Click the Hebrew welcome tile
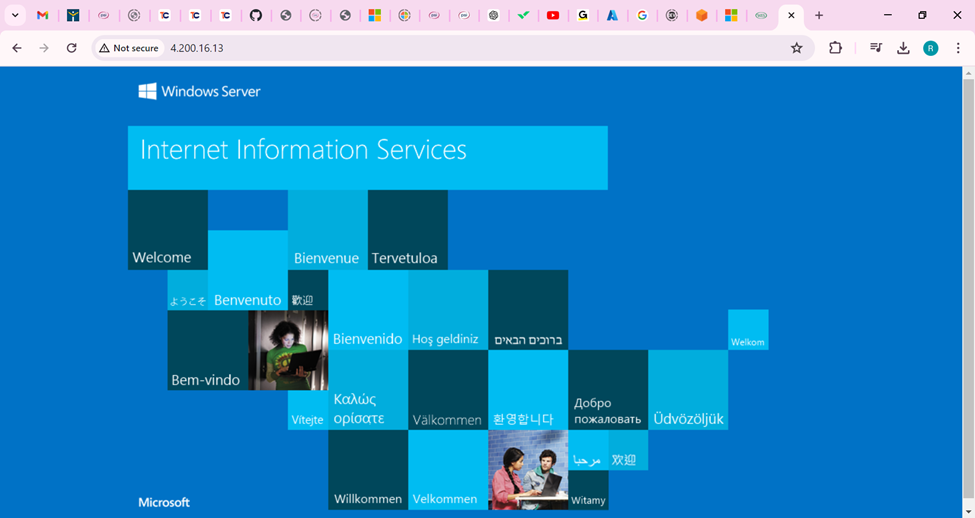Screen dimensions: 975x518 point(528,310)
